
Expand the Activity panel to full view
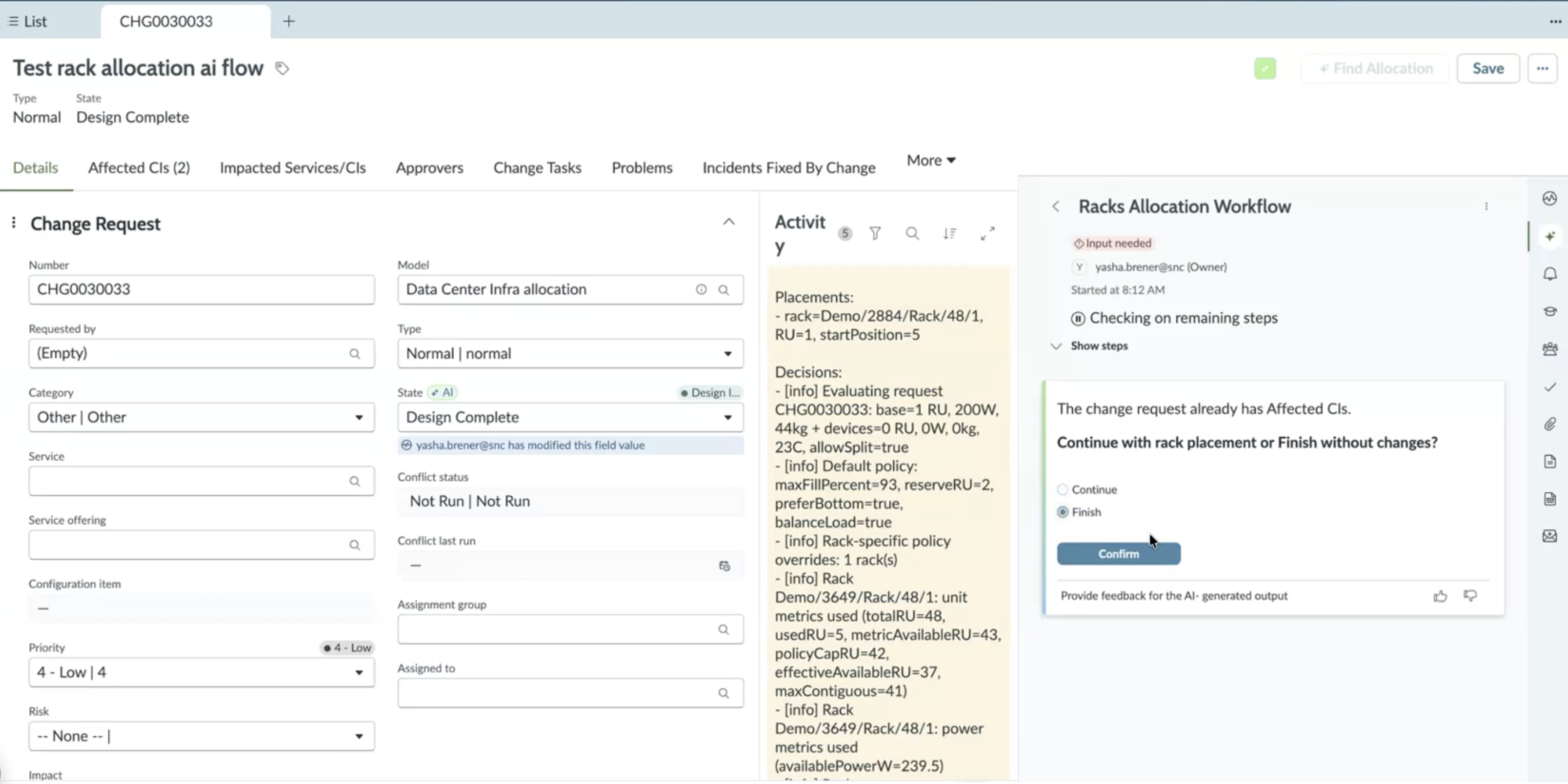tap(987, 233)
